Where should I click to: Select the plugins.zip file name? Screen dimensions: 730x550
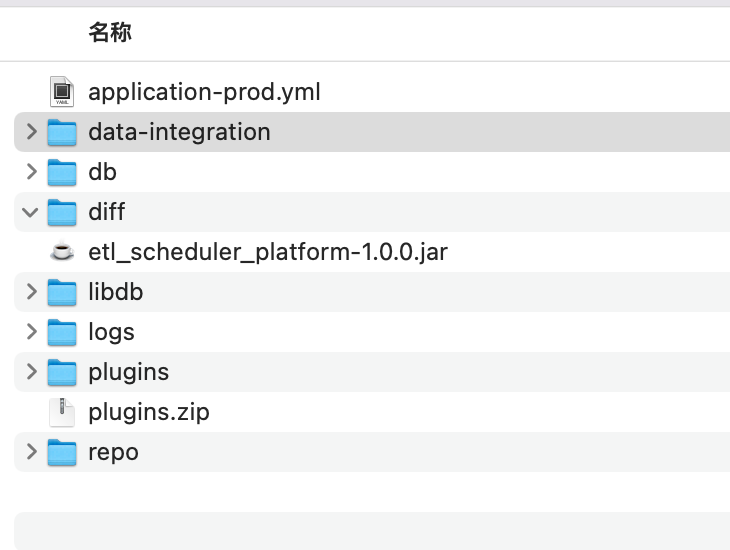[148, 412]
